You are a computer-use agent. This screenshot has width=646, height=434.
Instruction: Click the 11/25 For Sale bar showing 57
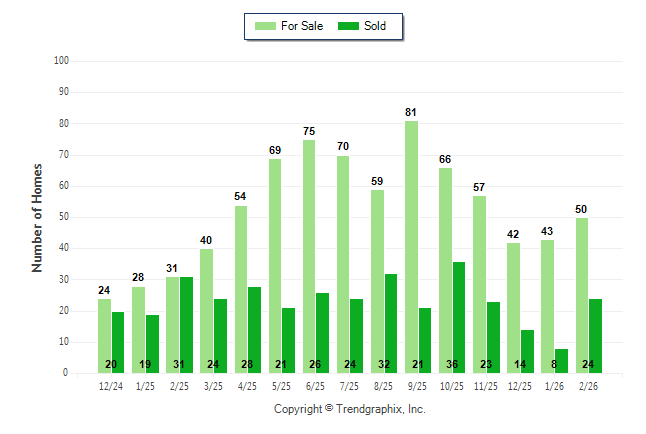[x=479, y=284]
